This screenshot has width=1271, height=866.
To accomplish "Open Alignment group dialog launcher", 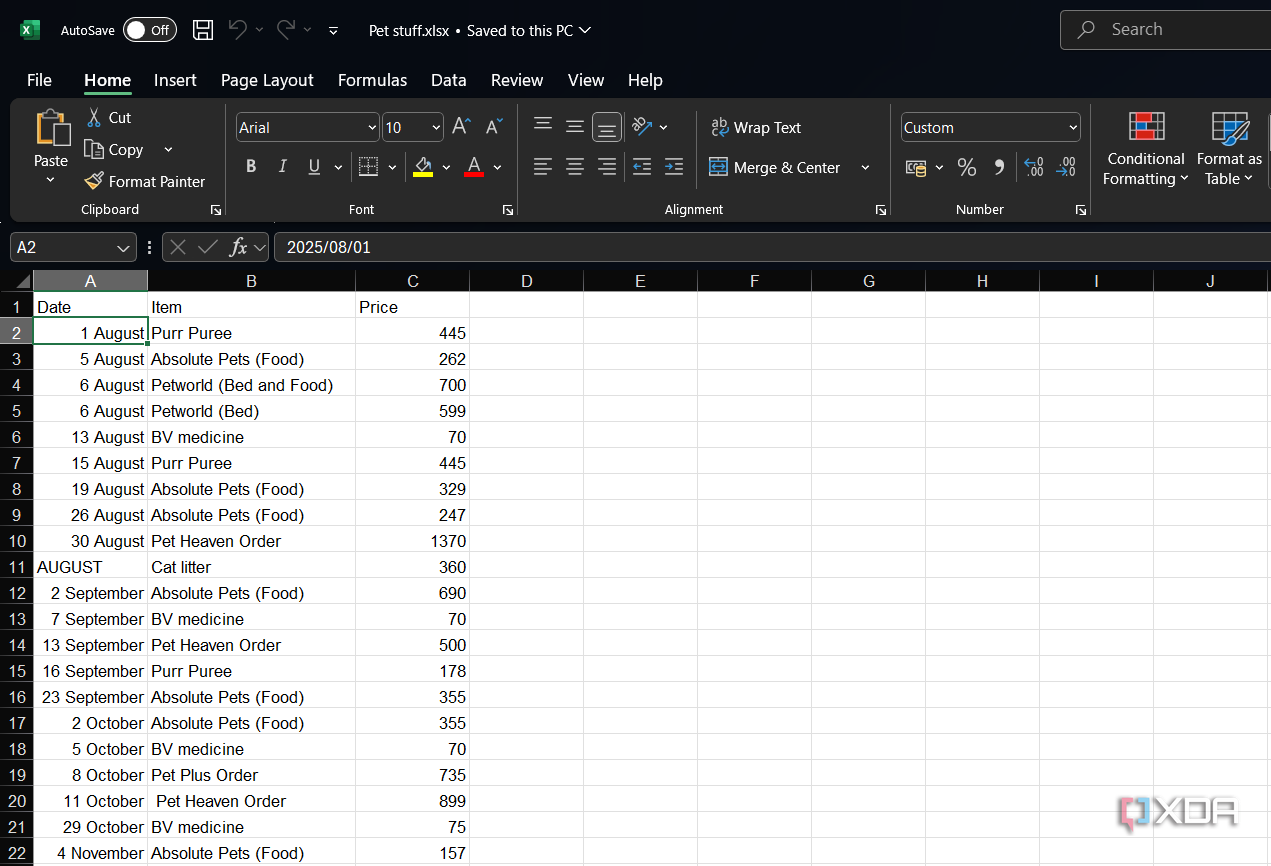I will 881,210.
